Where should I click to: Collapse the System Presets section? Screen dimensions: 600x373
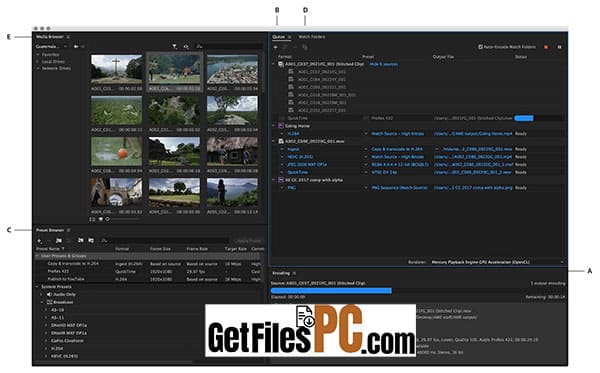coord(38,287)
